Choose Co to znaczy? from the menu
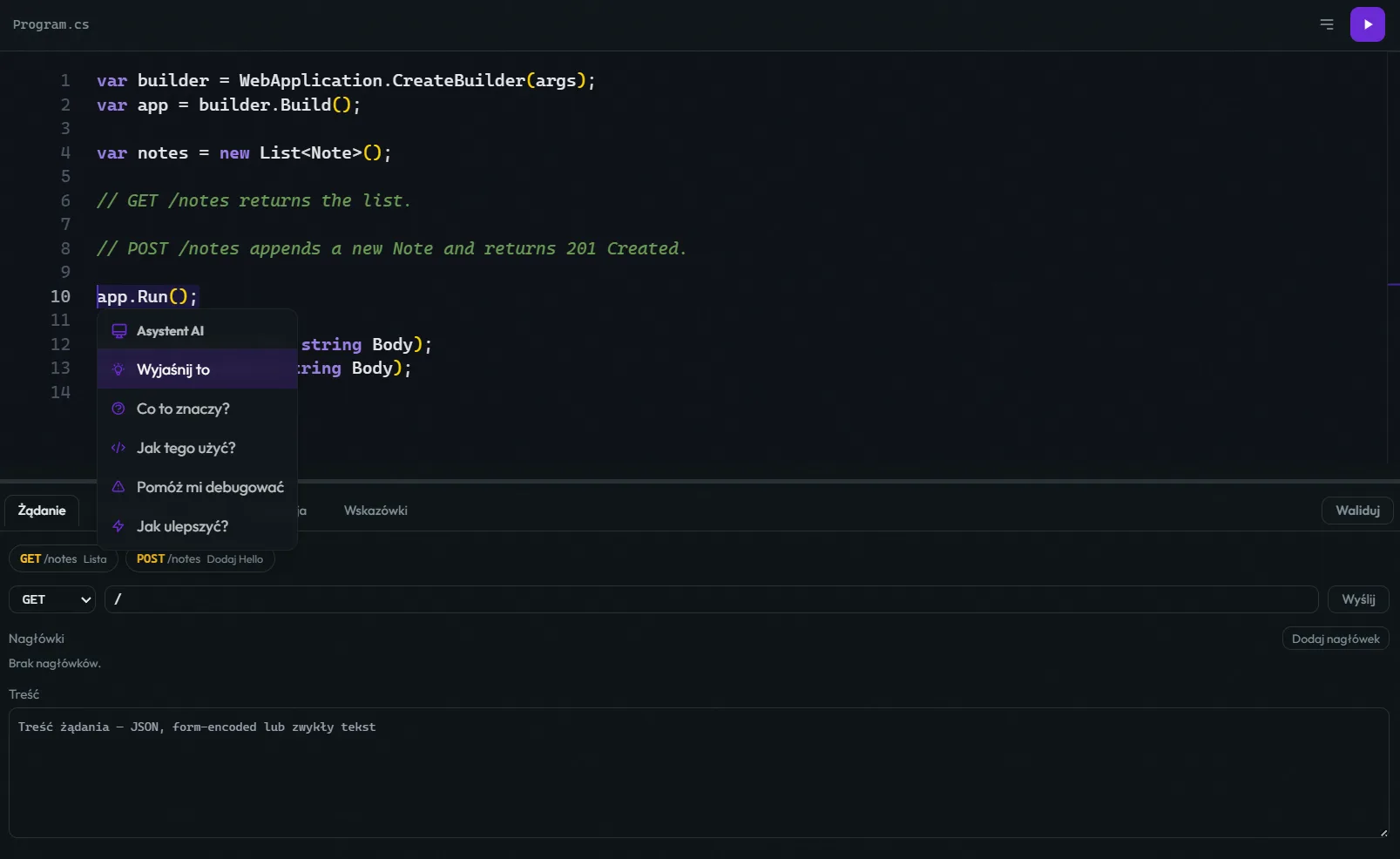1400x859 pixels. tap(197, 409)
